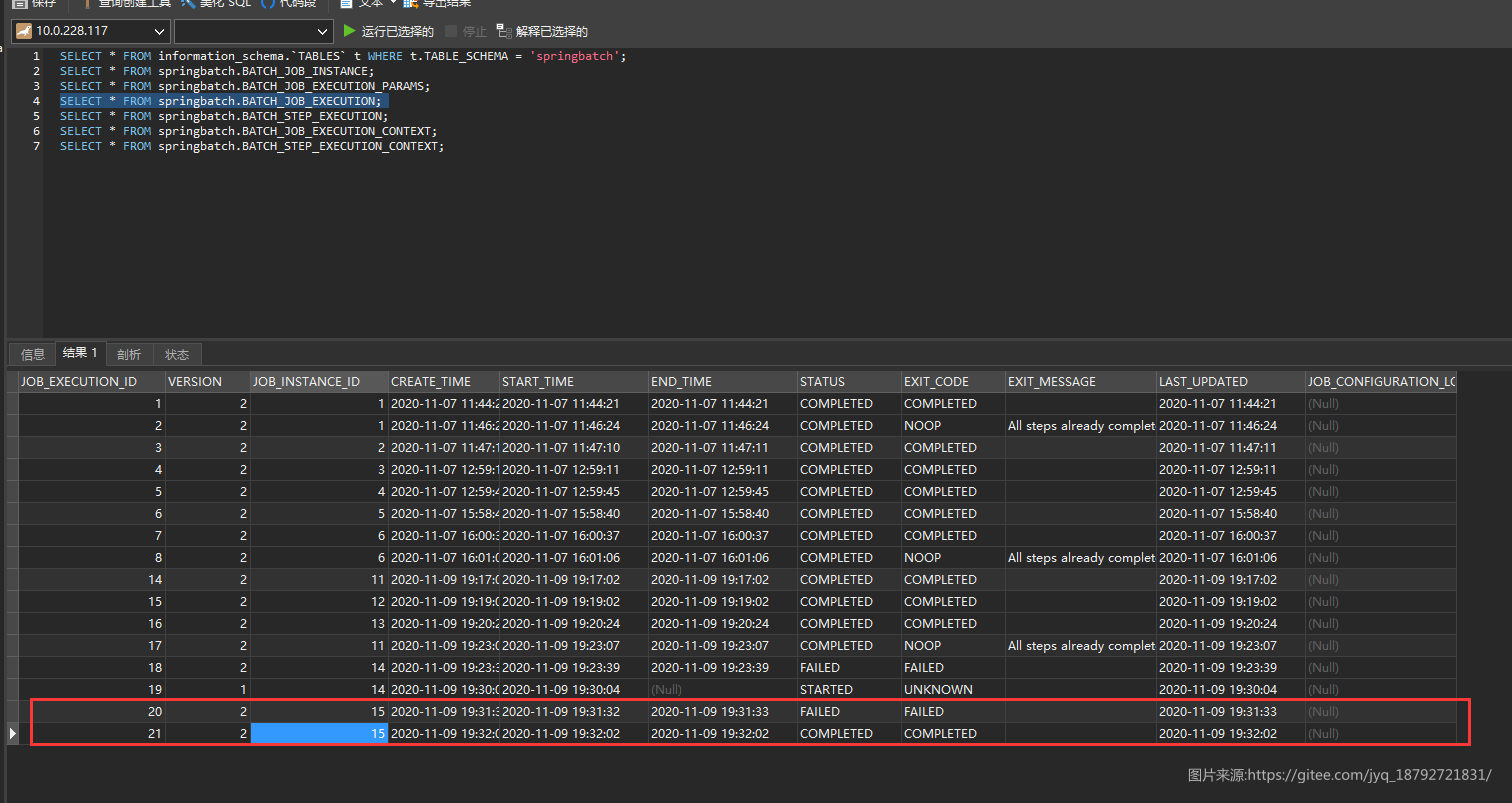1512x803 pixels.
Task: Click FAILED status cell in execution row 18
Action: (x=849, y=668)
